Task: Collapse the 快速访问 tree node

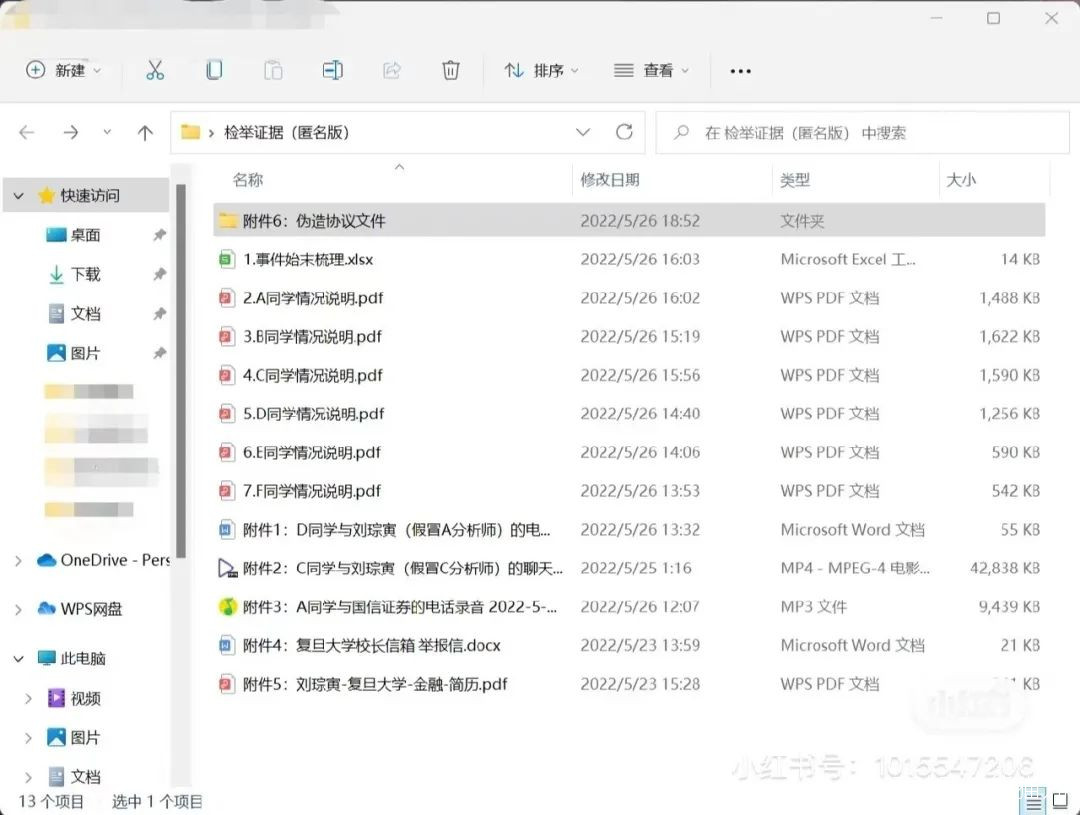Action: click(19, 196)
